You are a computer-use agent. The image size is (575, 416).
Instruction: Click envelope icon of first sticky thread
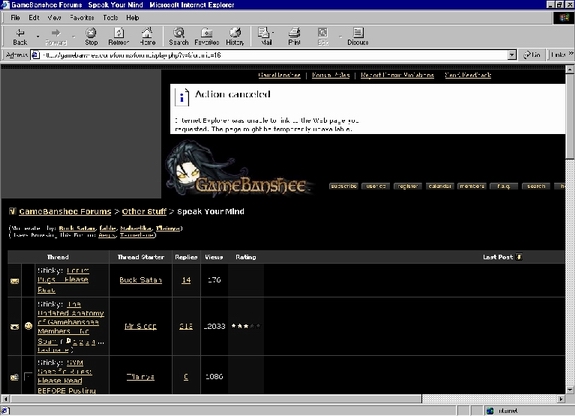15,281
